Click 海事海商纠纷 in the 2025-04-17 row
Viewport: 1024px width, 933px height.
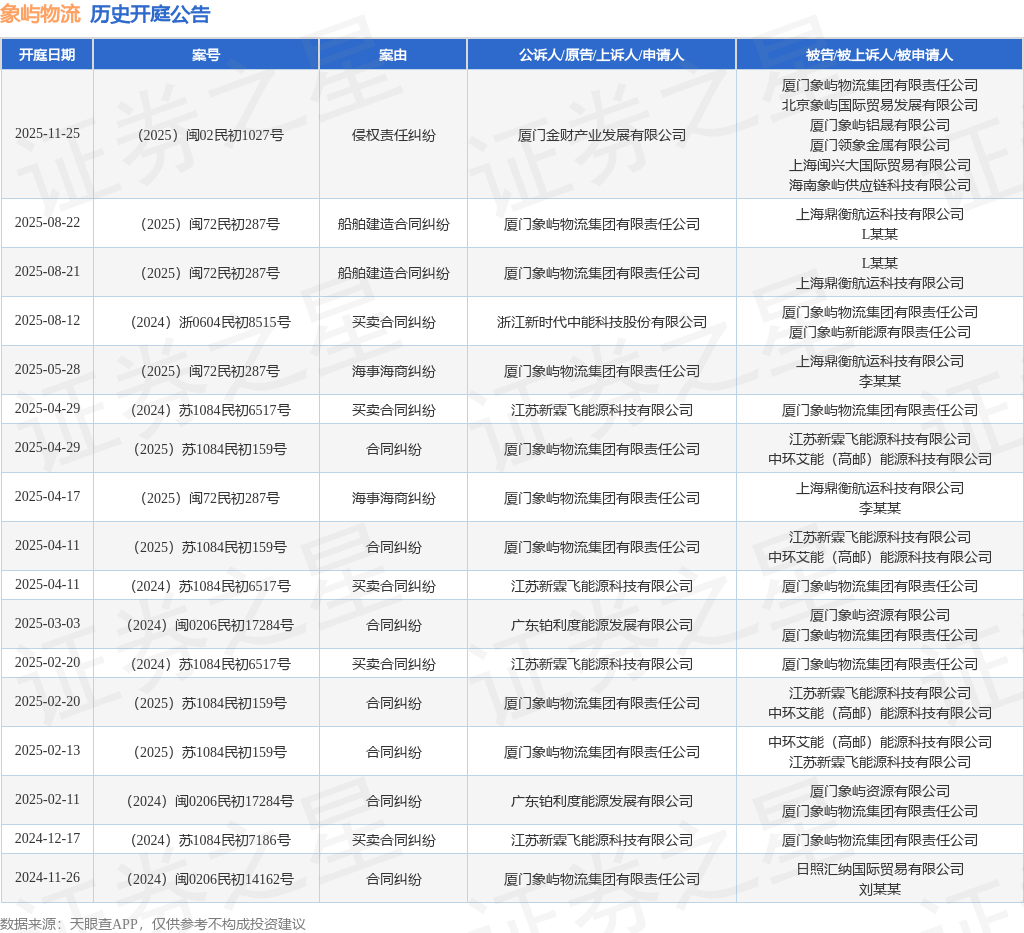pos(393,498)
